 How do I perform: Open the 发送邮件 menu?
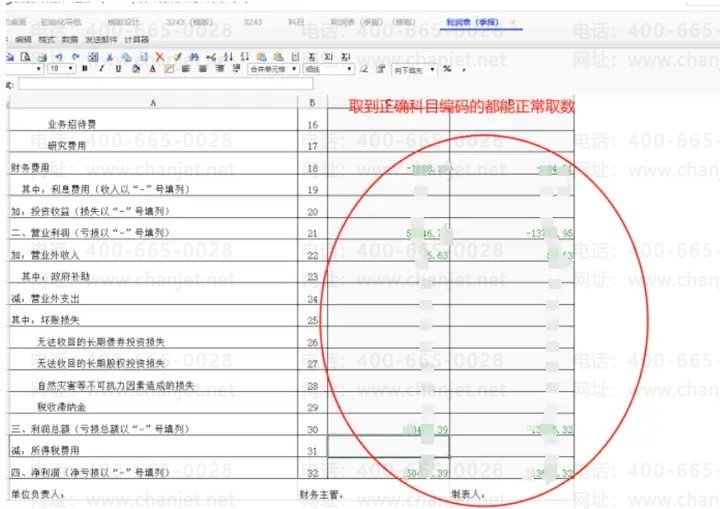101,40
